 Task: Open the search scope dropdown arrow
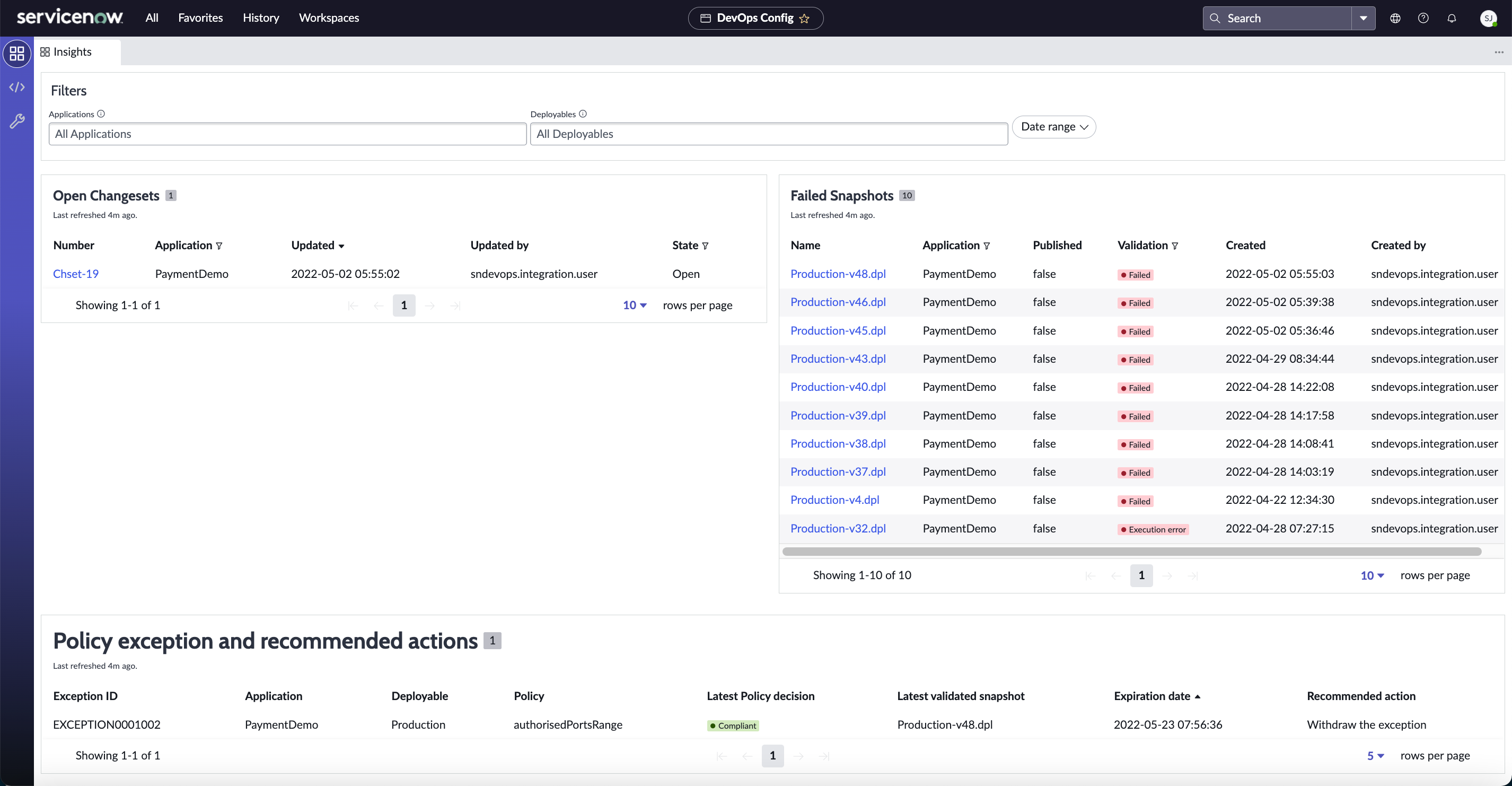pos(1364,18)
